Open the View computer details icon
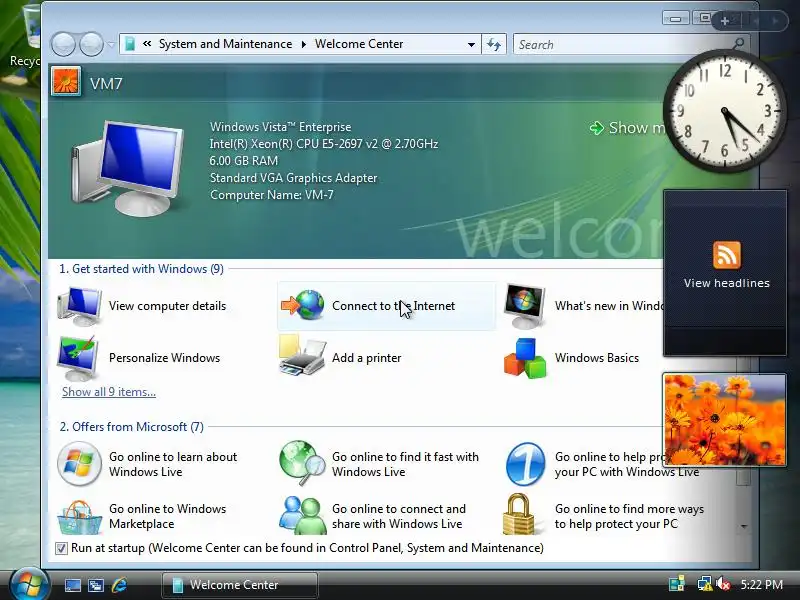This screenshot has height=600, width=800. pos(79,306)
